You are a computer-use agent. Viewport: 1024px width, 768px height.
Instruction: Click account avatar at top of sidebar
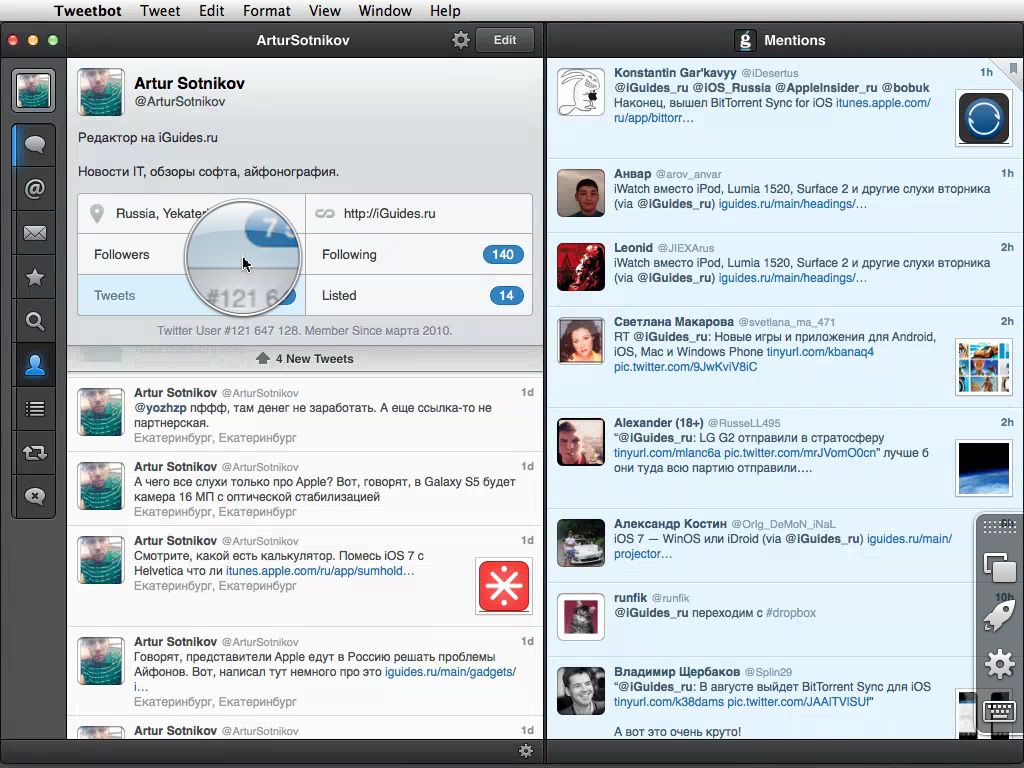(33, 90)
